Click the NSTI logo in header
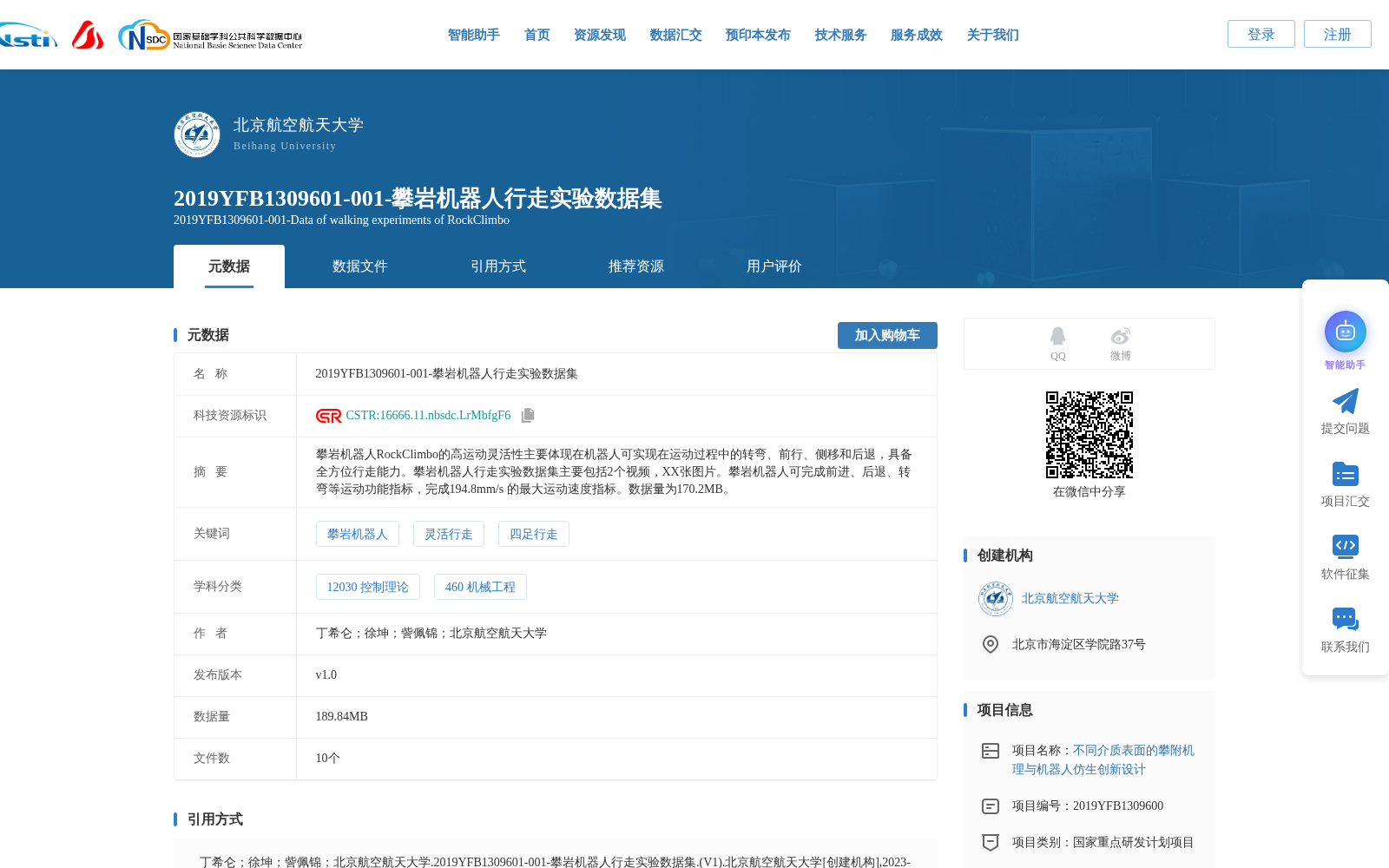Image resolution: width=1389 pixels, height=868 pixels. 28,36
